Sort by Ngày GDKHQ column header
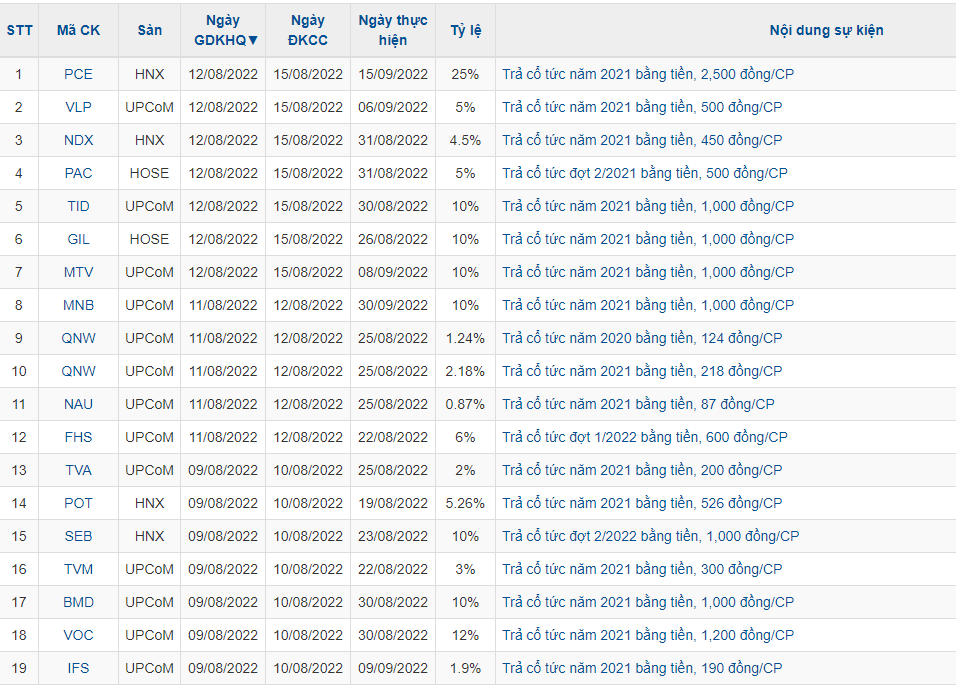 coord(223,30)
